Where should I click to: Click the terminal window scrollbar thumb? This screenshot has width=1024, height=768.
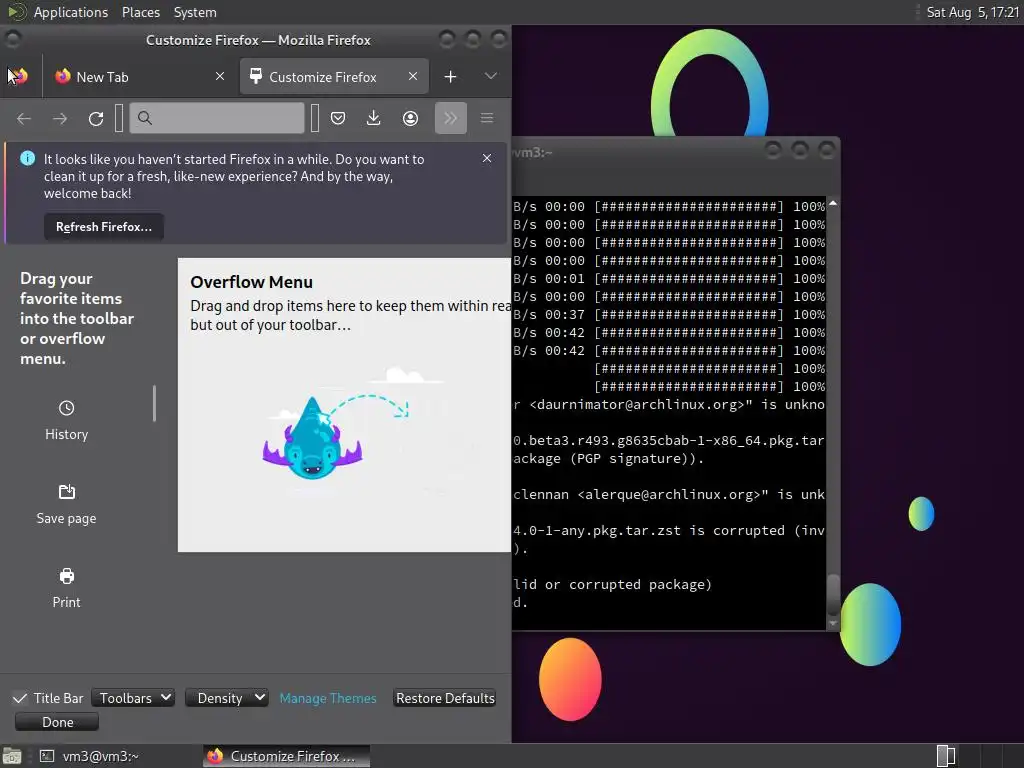coord(833,592)
